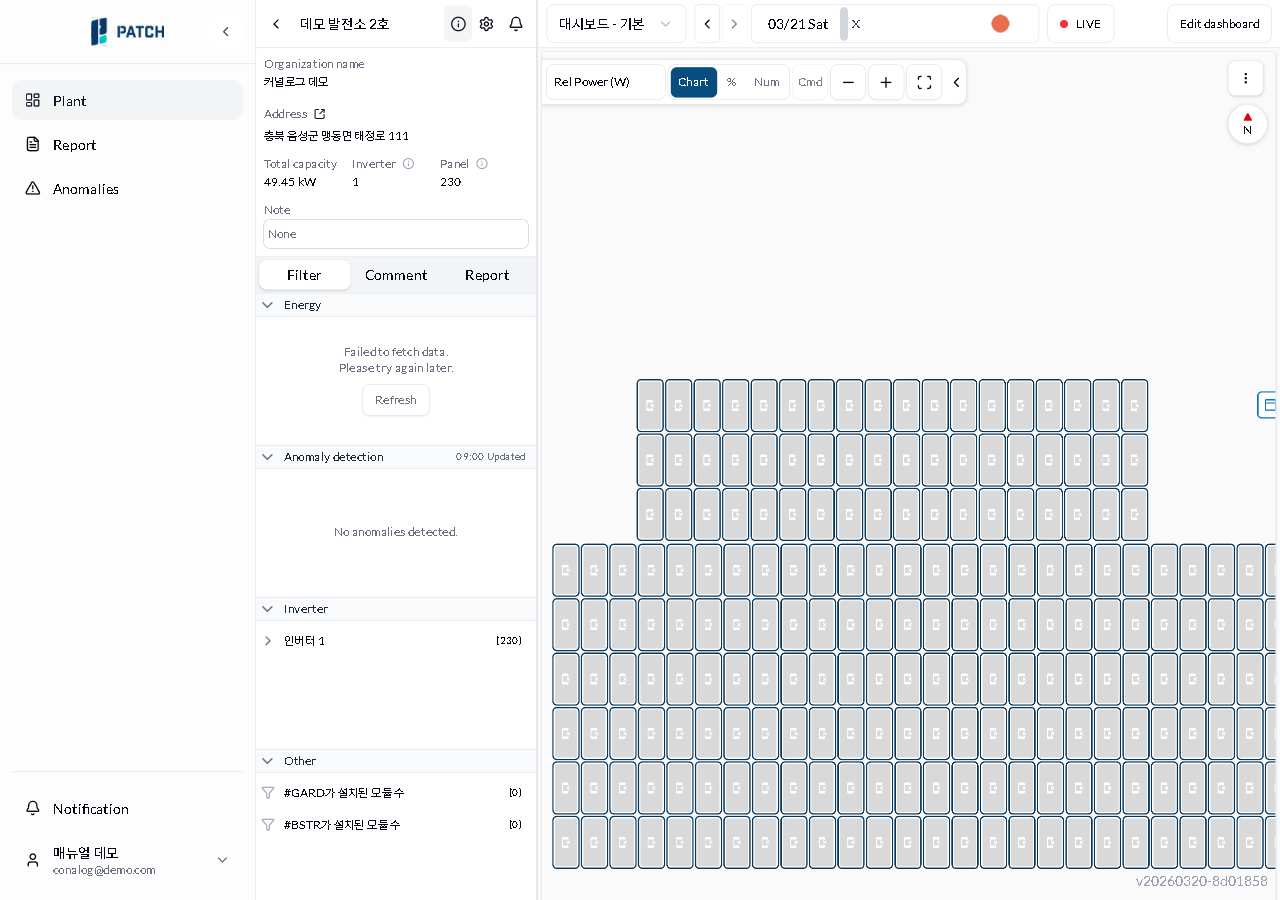Open plant alerts bell icon
The image size is (1280, 900).
516,24
